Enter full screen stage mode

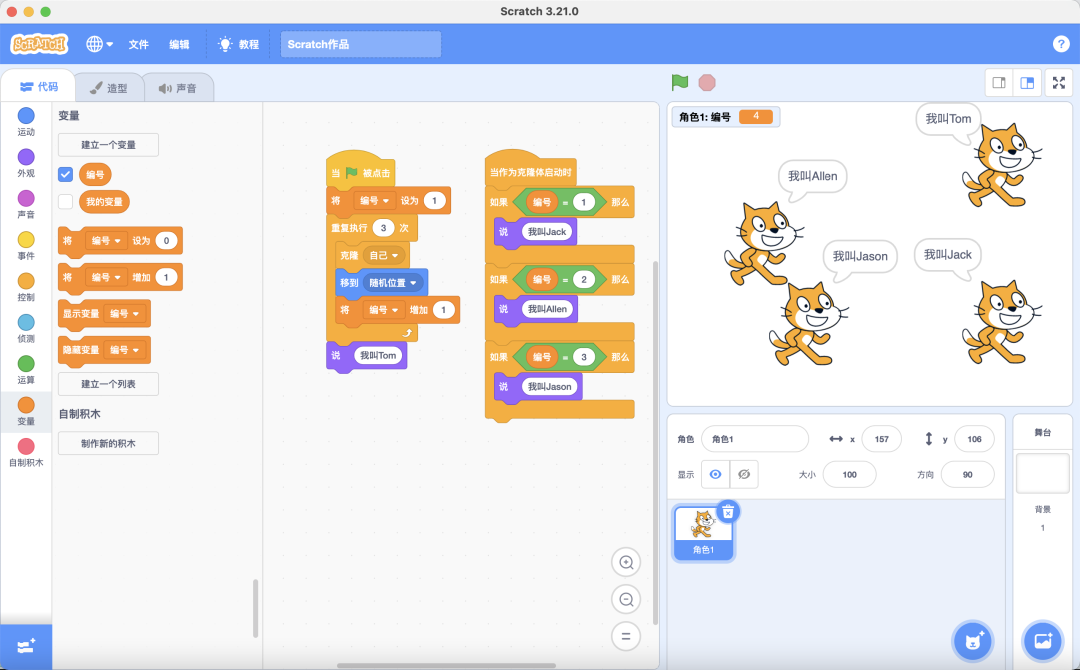tap(1059, 83)
